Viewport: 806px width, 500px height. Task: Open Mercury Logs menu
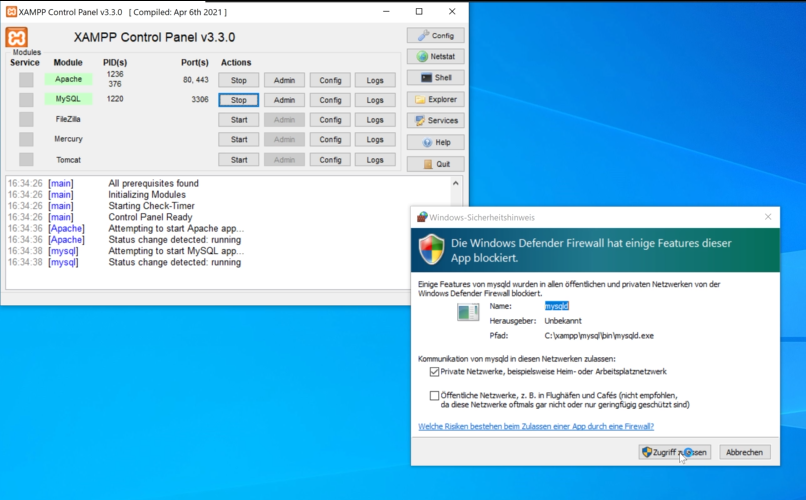[375, 140]
